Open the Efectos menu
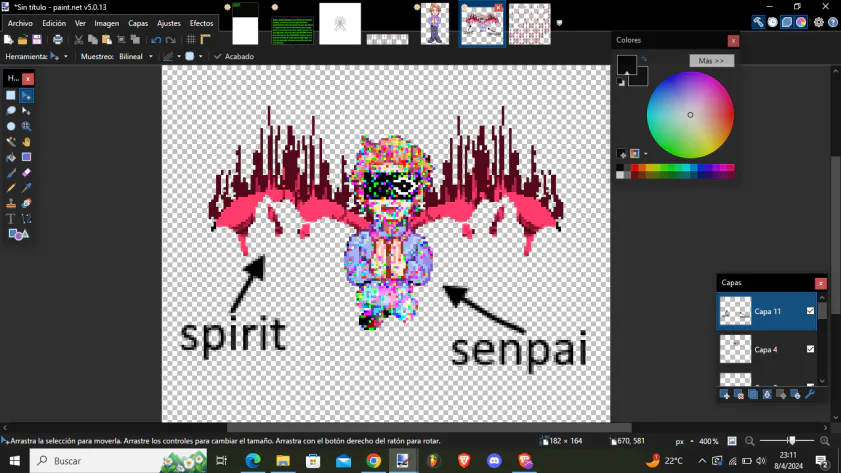Image resolution: width=841 pixels, height=473 pixels. click(201, 23)
